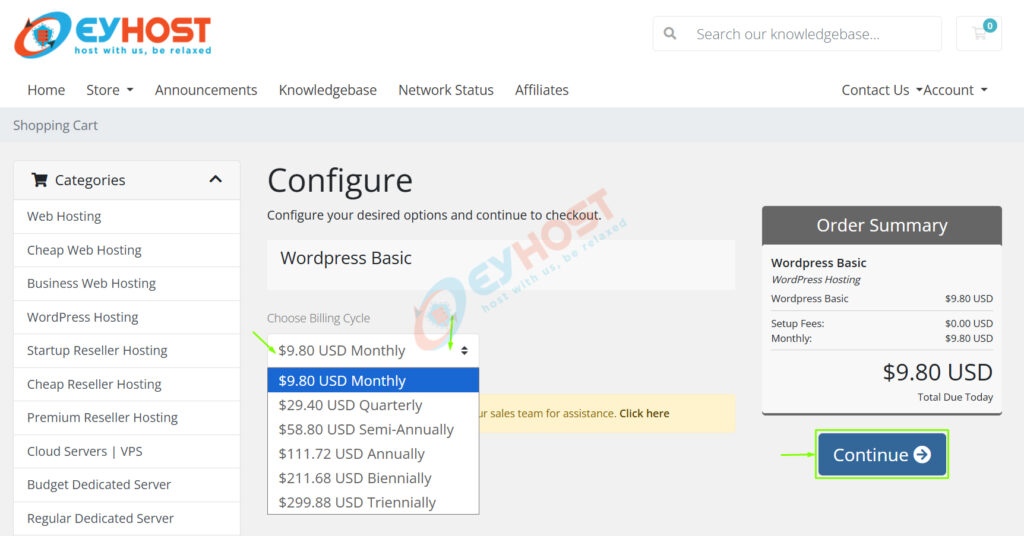Select Web Hosting category

pos(127,216)
